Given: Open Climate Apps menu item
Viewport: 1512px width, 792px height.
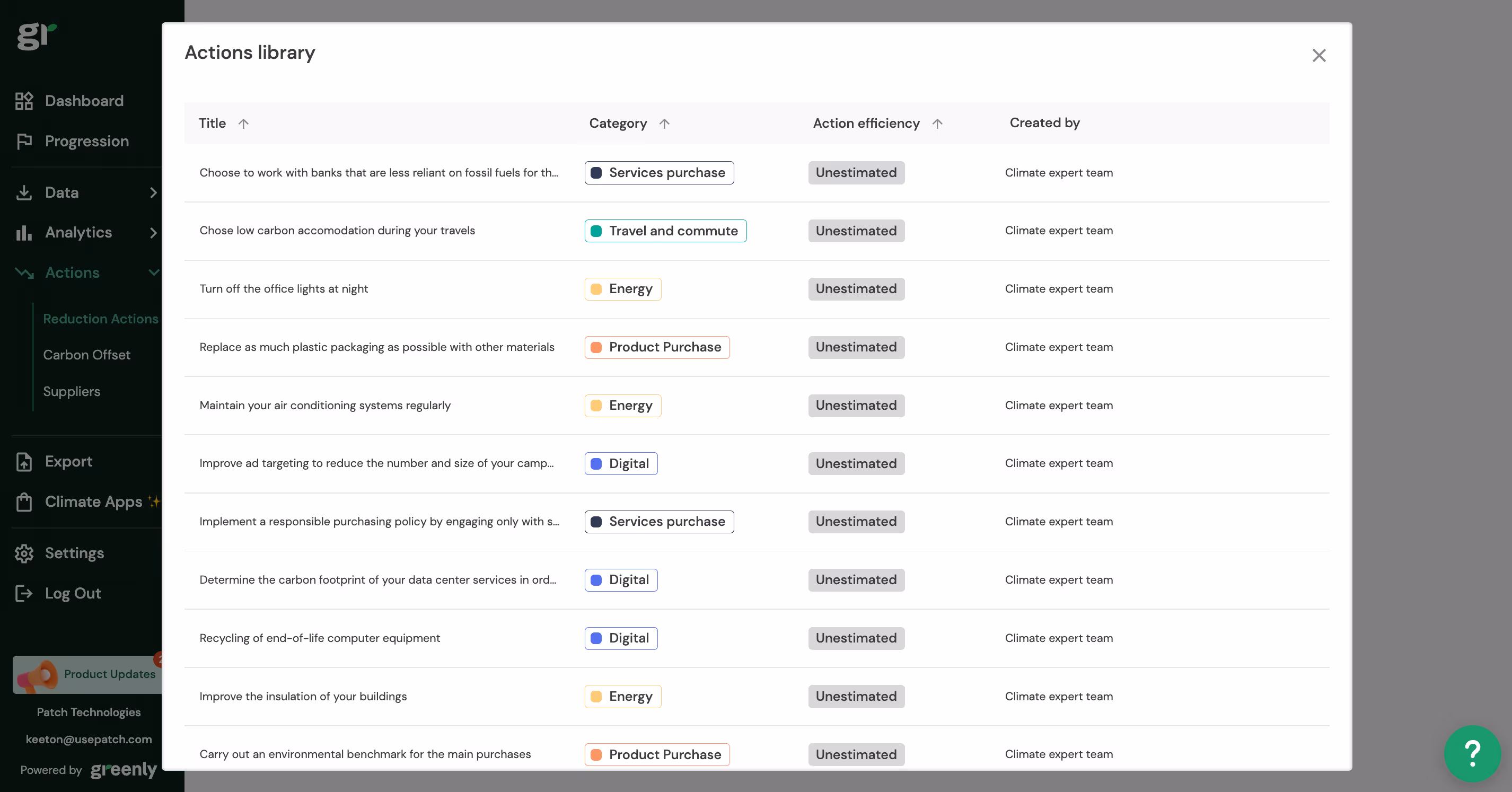Looking at the screenshot, I should 93,501.
